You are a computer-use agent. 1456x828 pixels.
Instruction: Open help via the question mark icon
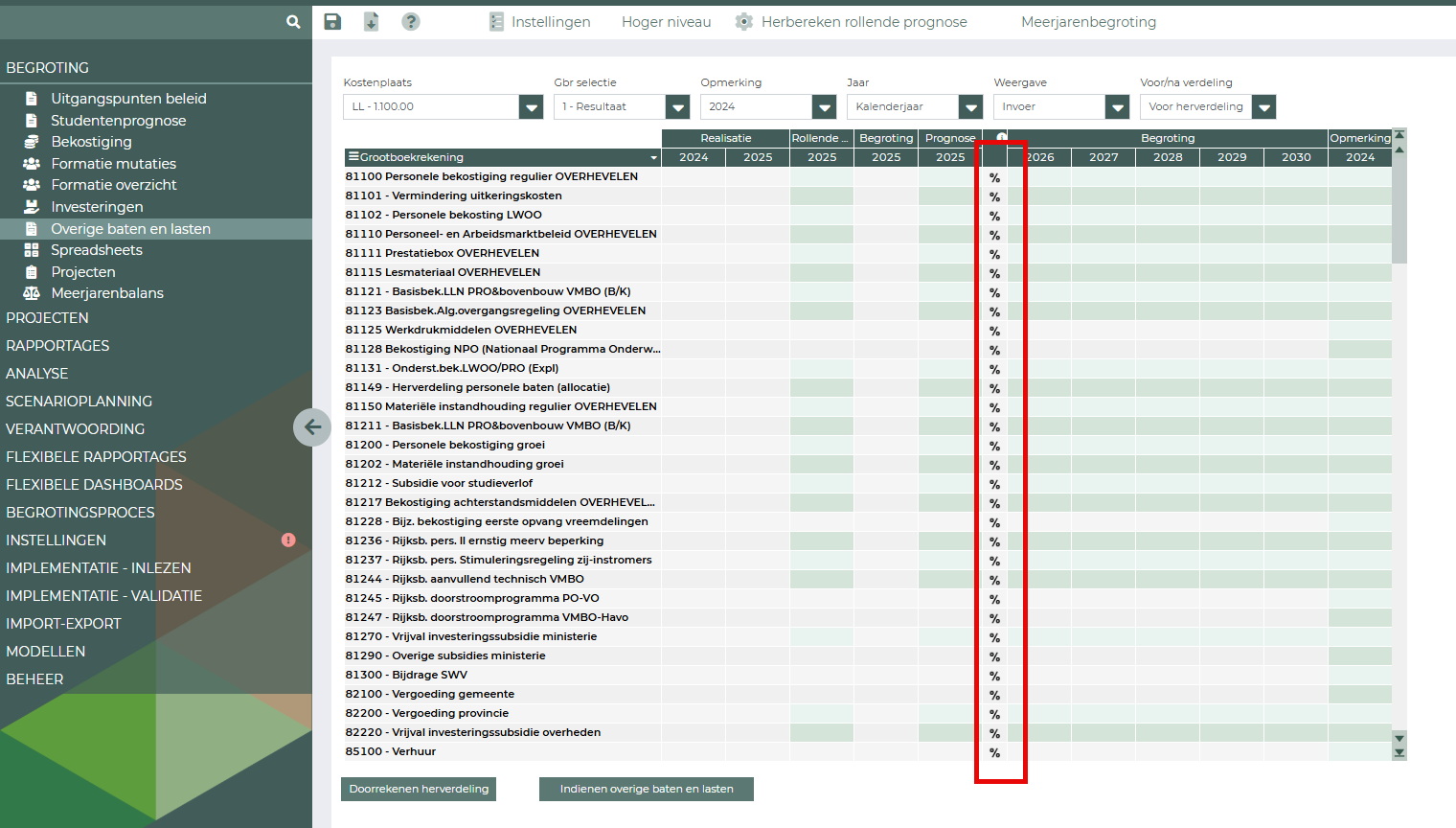pyautogui.click(x=411, y=22)
